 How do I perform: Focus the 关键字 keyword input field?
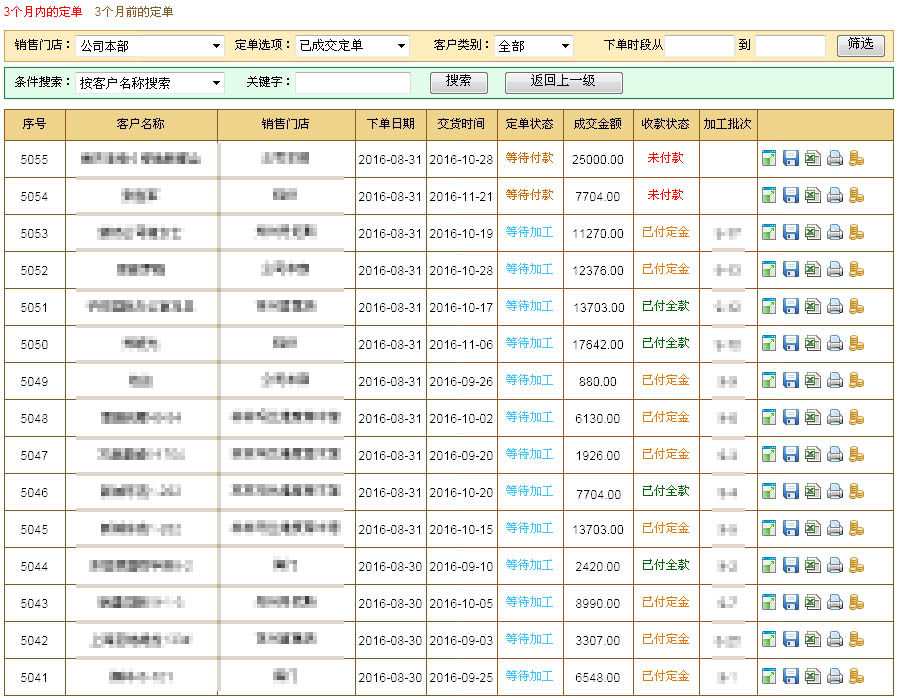tap(353, 83)
